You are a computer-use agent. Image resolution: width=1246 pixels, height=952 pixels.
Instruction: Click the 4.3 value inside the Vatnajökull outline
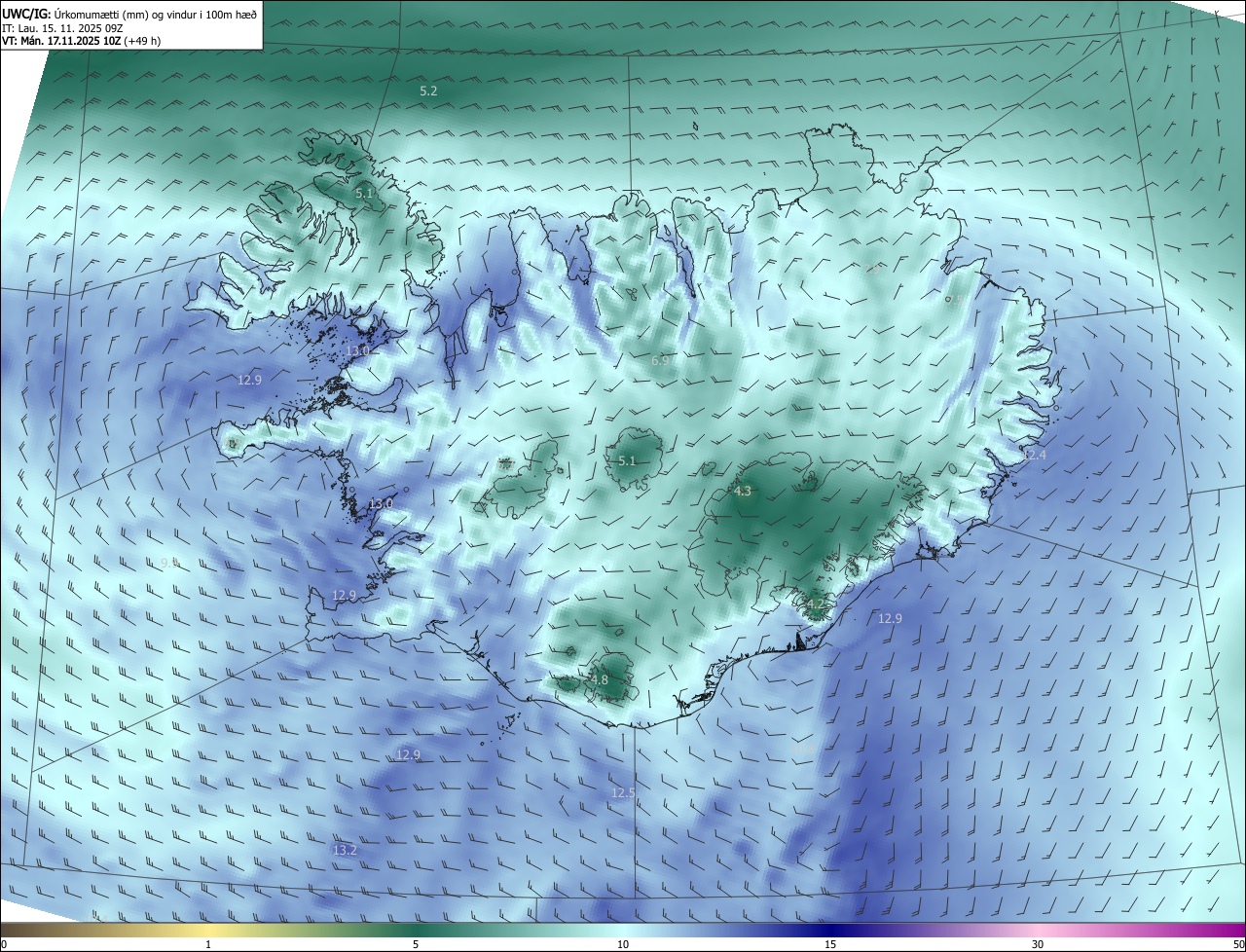point(743,492)
